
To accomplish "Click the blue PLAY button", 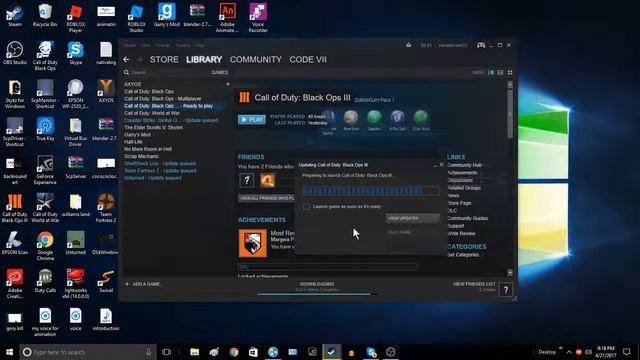I will tap(252, 120).
